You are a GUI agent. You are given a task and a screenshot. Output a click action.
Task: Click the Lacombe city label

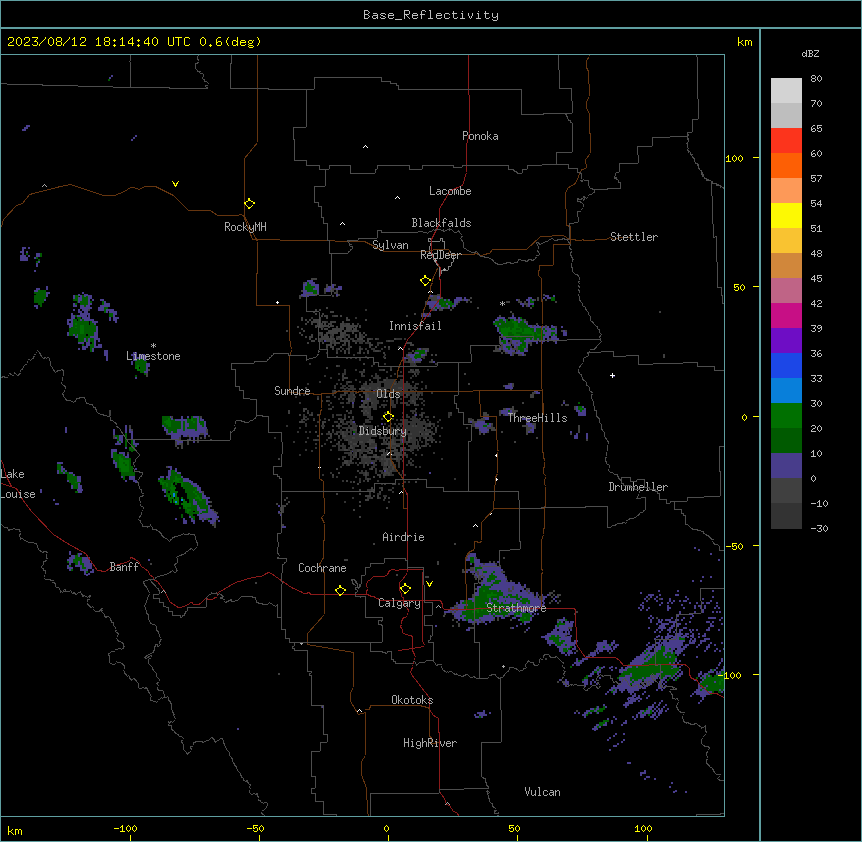[450, 191]
